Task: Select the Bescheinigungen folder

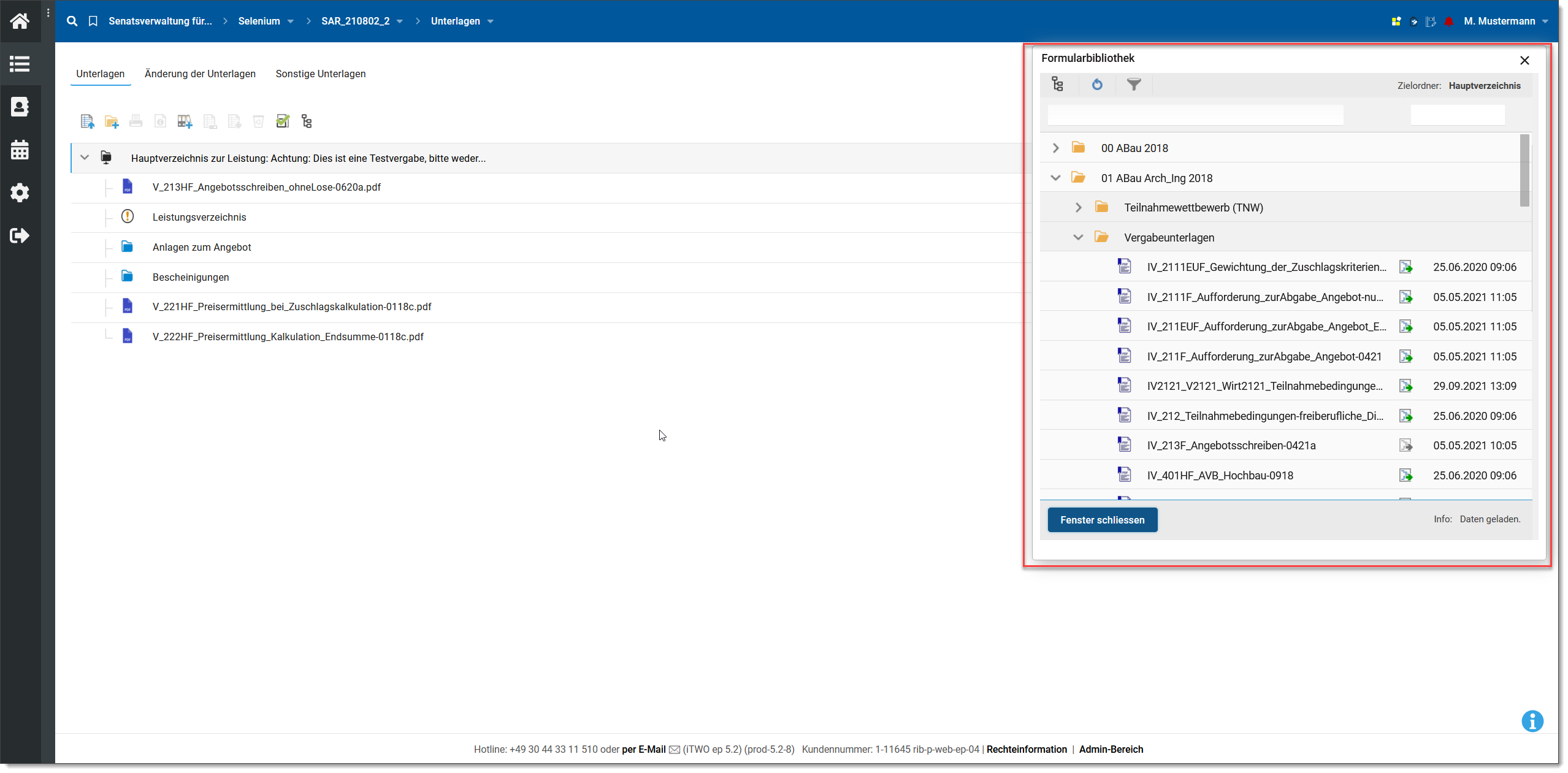Action: pos(191,277)
